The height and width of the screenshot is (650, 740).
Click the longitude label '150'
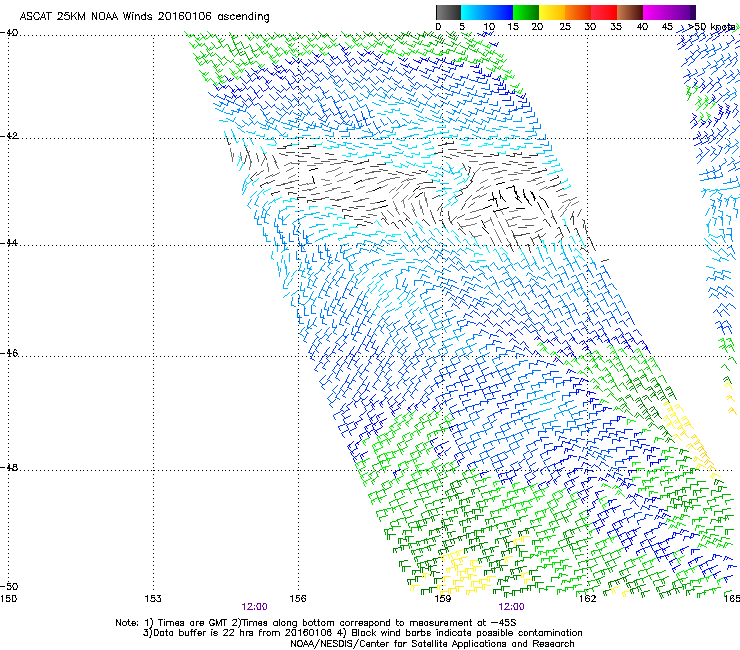click(x=8, y=599)
